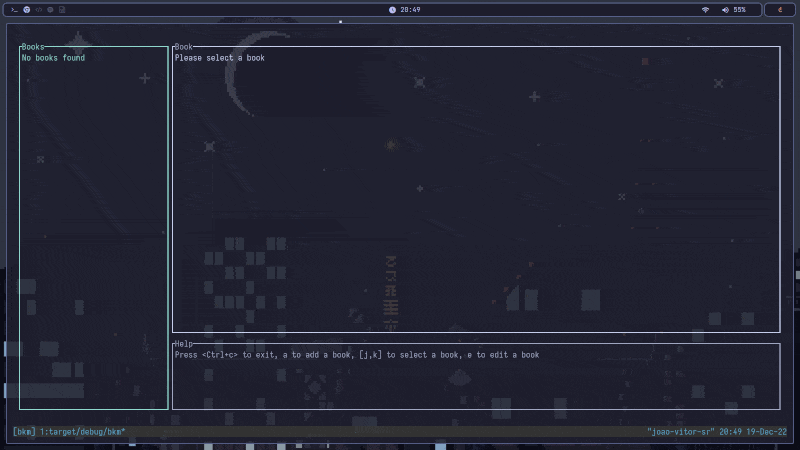Click the "Please select a book" text
The width and height of the screenshot is (800, 450).
click(219, 58)
